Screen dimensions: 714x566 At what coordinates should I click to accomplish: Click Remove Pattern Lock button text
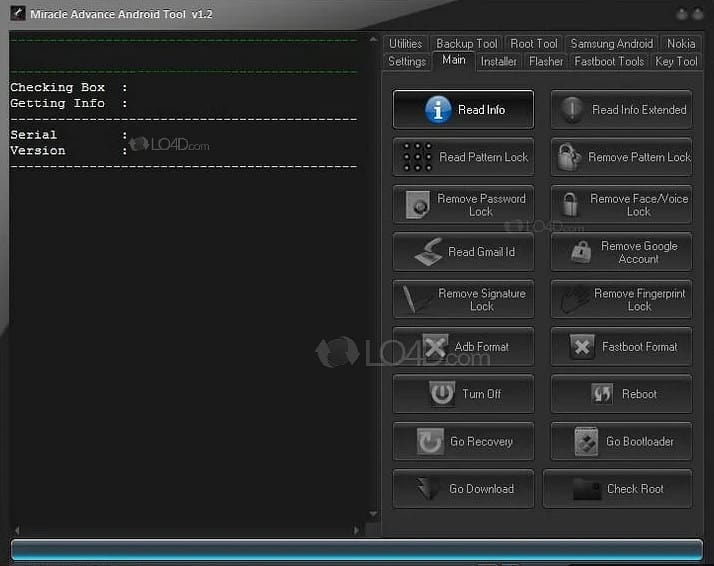[x=639, y=157]
